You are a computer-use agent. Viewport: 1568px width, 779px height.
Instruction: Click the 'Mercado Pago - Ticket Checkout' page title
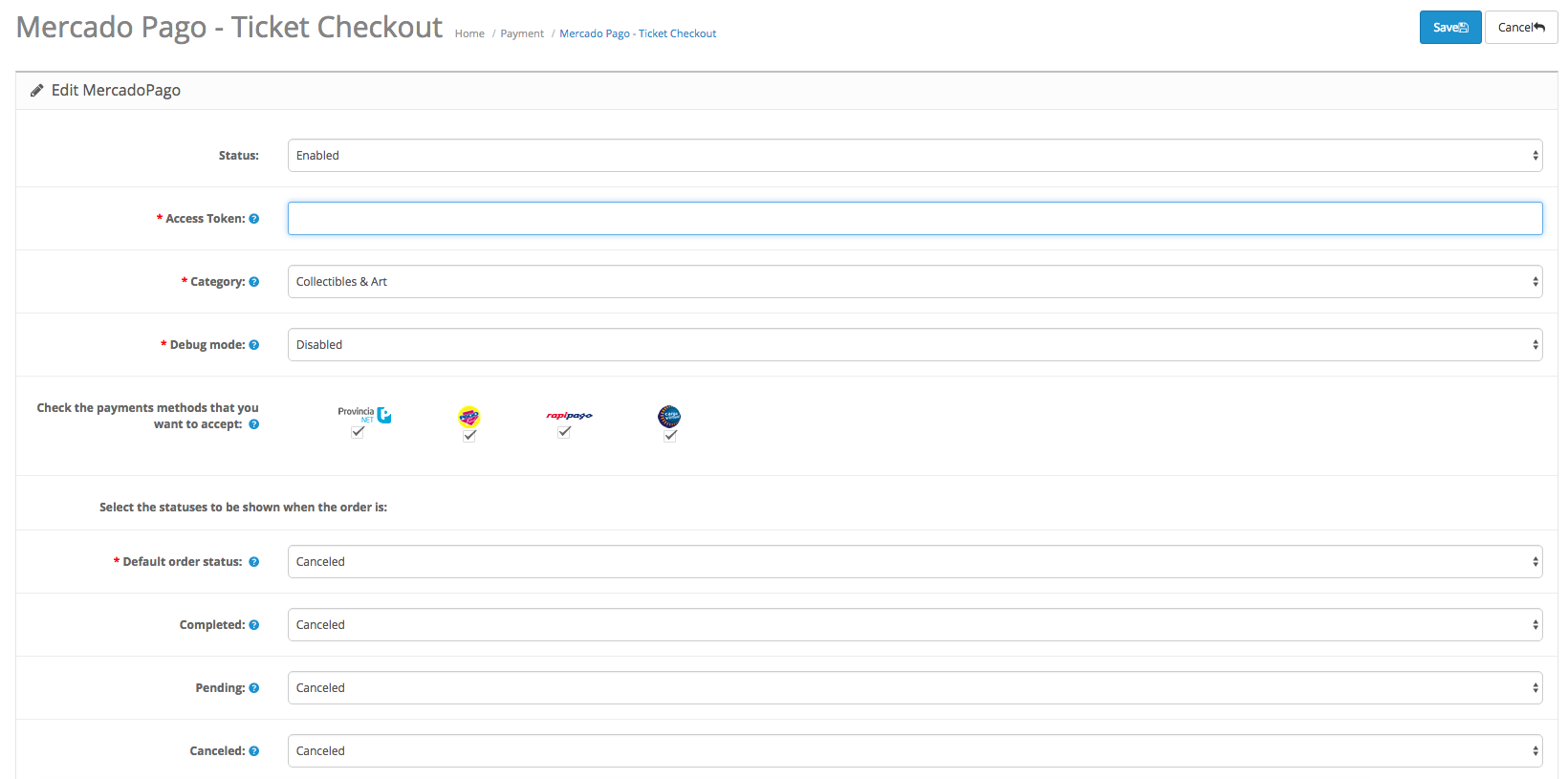pyautogui.click(x=229, y=28)
